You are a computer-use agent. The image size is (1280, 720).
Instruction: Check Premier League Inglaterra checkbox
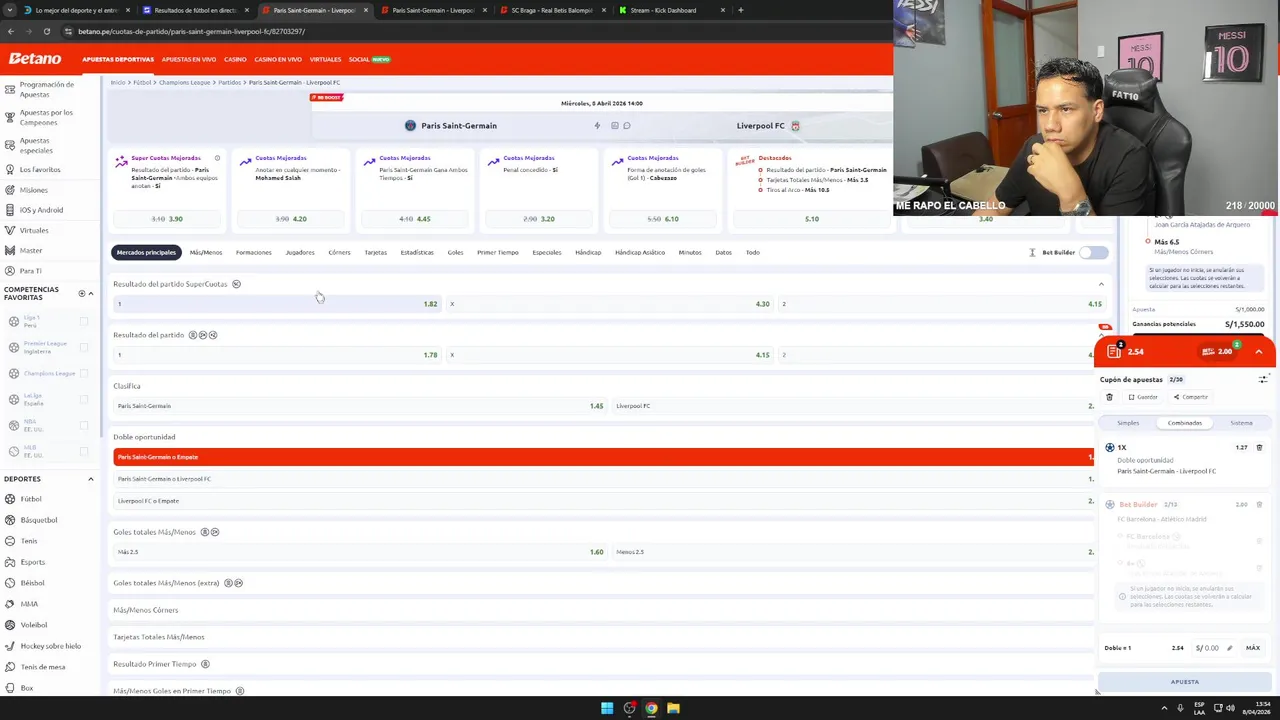[x=84, y=347]
